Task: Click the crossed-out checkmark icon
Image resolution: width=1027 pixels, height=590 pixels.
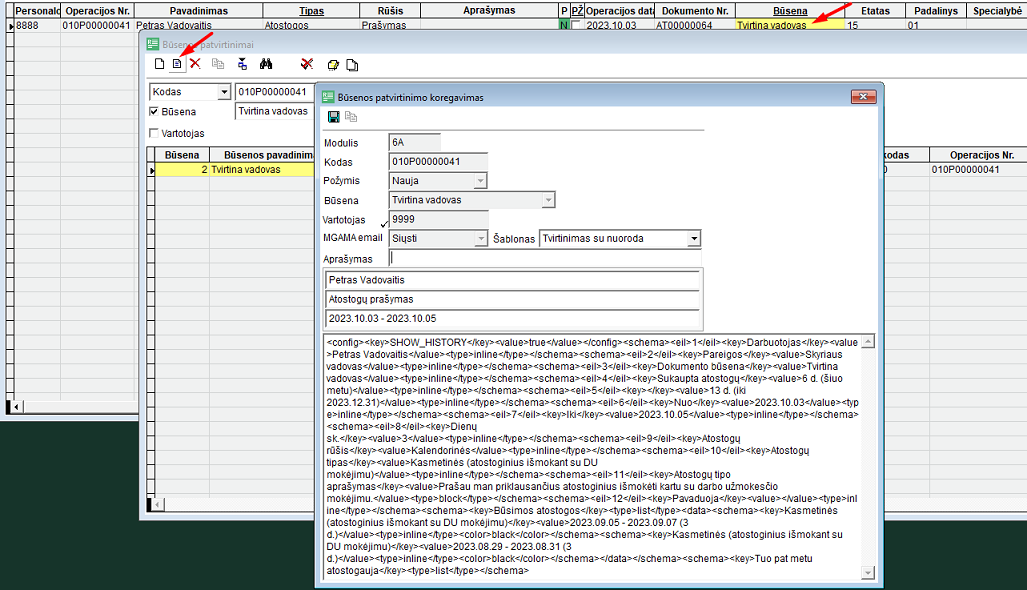Action: pos(307,64)
